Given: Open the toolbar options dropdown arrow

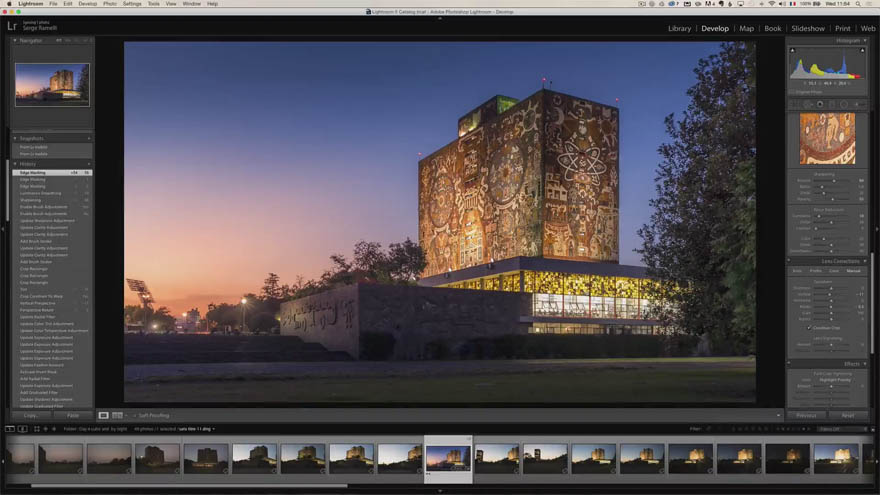Looking at the screenshot, I should pyautogui.click(x=778, y=416).
